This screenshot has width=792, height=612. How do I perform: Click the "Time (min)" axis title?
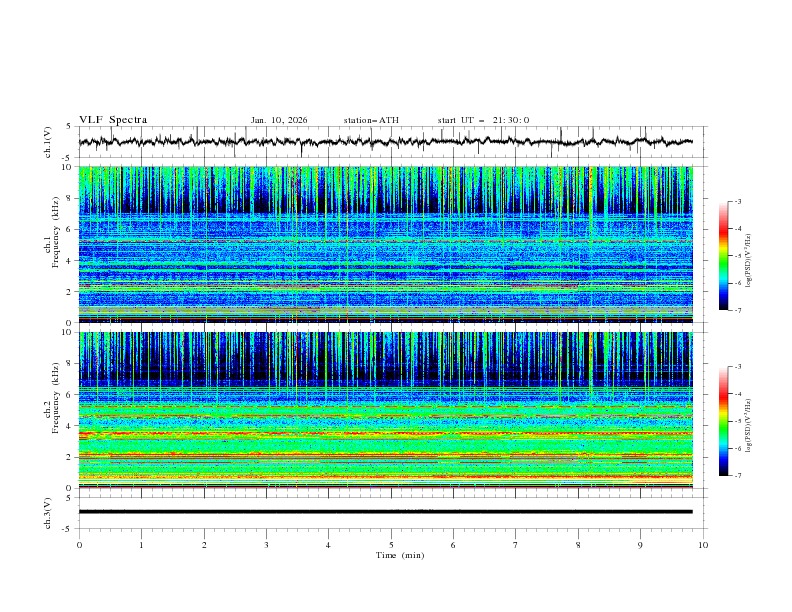pos(400,555)
